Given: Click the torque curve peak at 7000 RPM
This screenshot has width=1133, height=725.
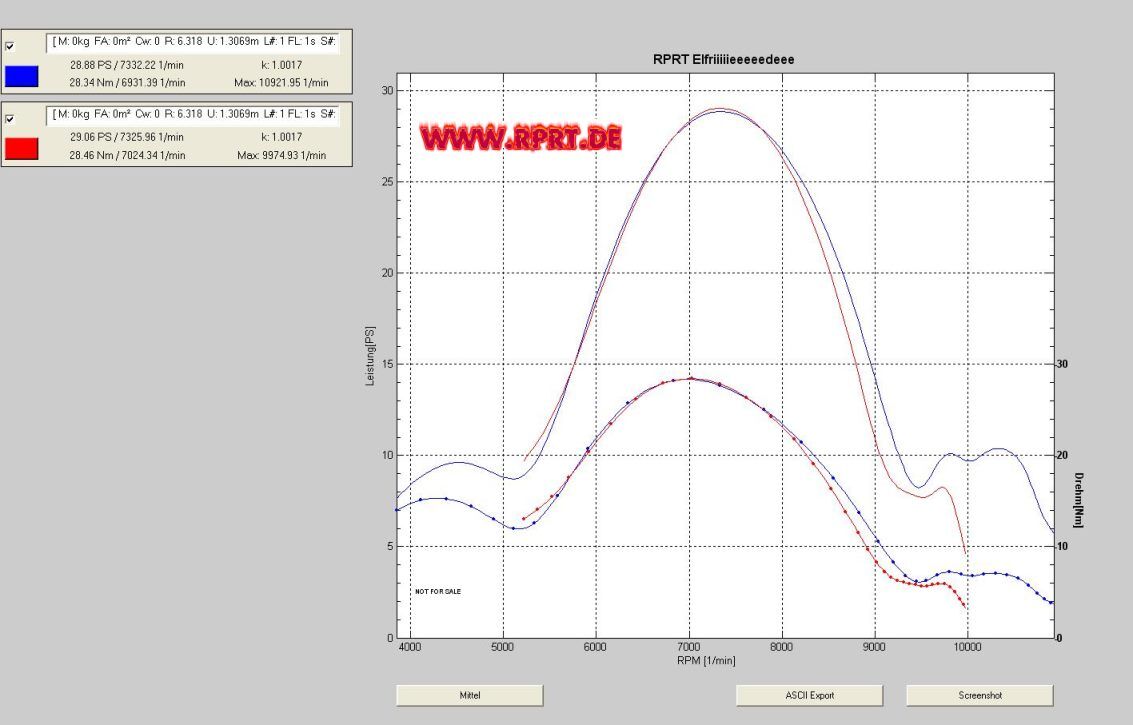Looking at the screenshot, I should 690,379.
